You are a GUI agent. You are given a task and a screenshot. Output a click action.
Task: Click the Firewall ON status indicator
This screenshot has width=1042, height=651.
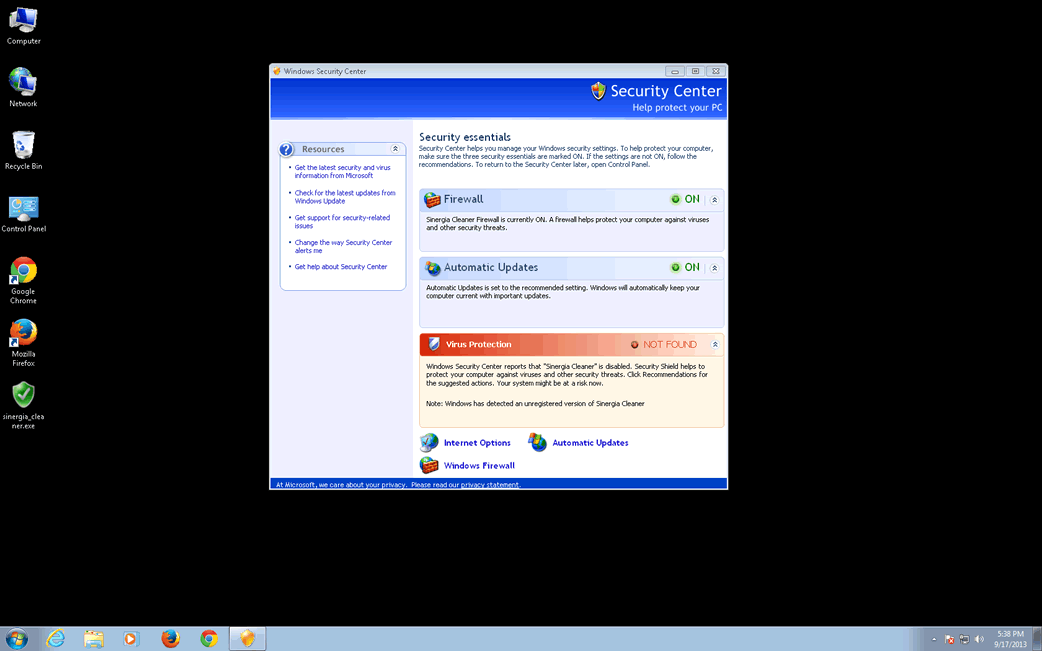pos(685,200)
